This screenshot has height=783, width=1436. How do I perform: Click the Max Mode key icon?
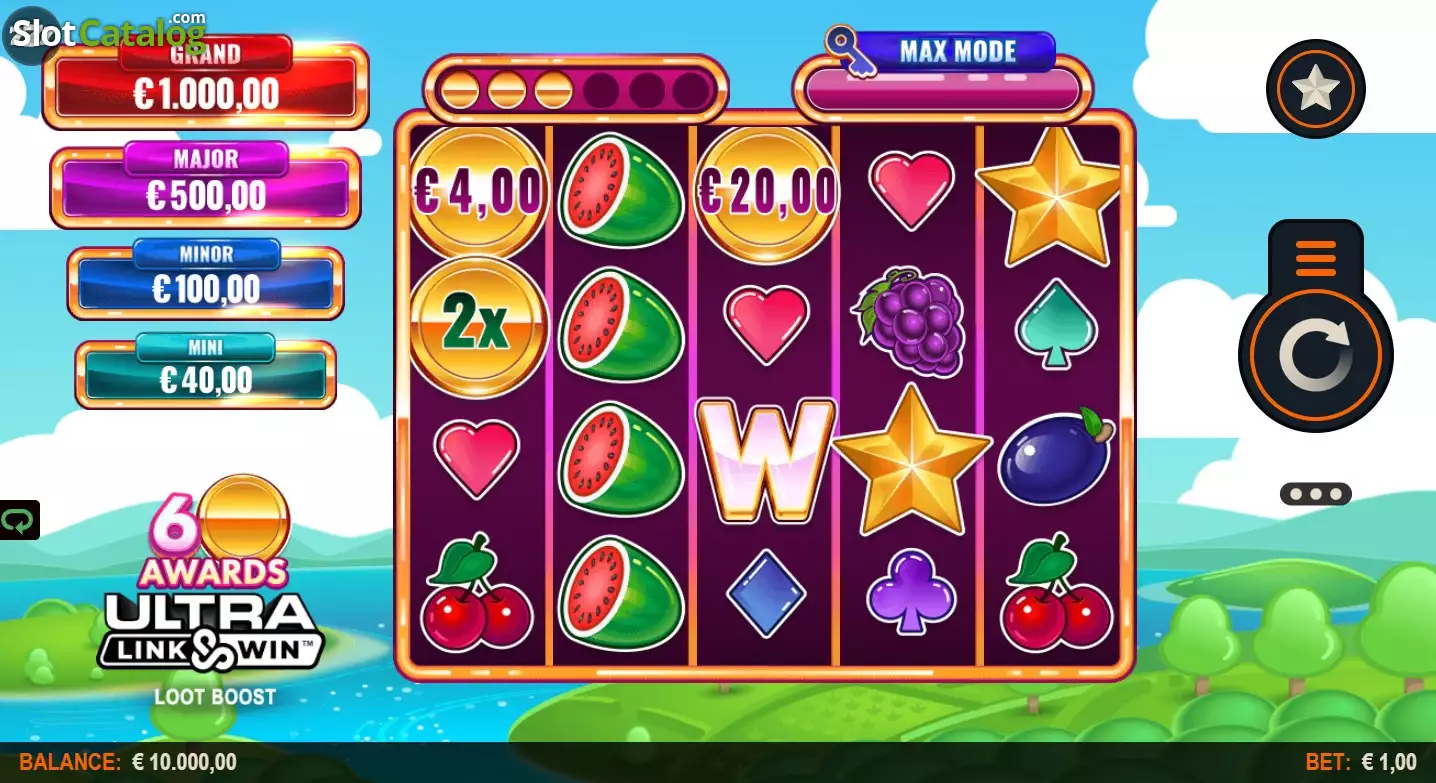[850, 51]
